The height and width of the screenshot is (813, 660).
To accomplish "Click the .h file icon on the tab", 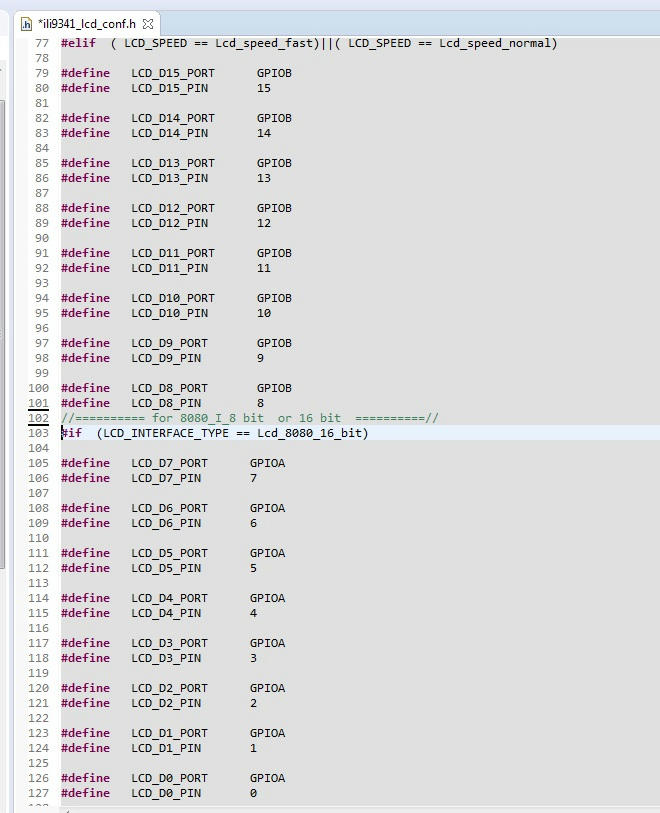I will [27, 23].
